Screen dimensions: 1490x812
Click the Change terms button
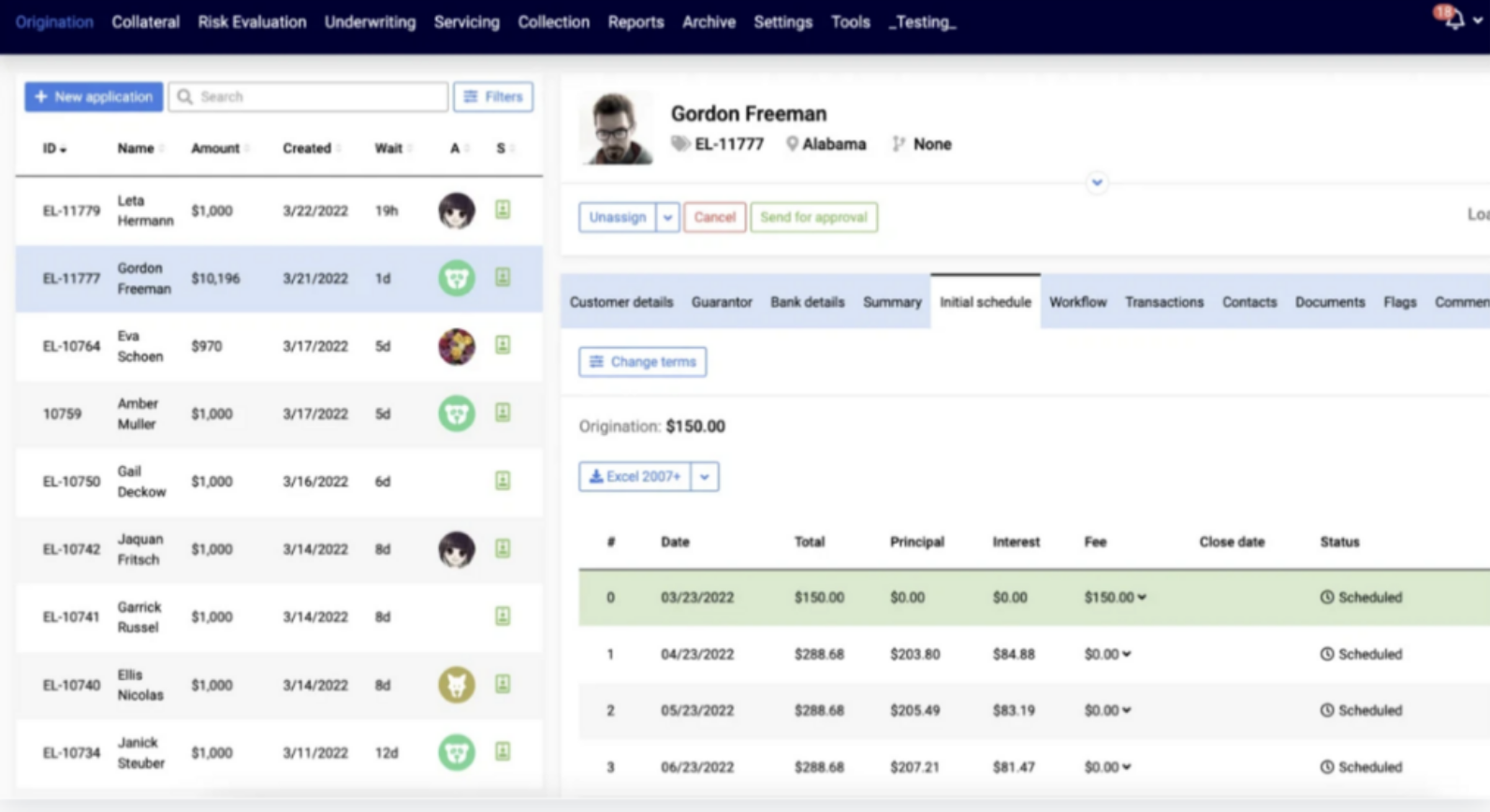pyautogui.click(x=642, y=362)
